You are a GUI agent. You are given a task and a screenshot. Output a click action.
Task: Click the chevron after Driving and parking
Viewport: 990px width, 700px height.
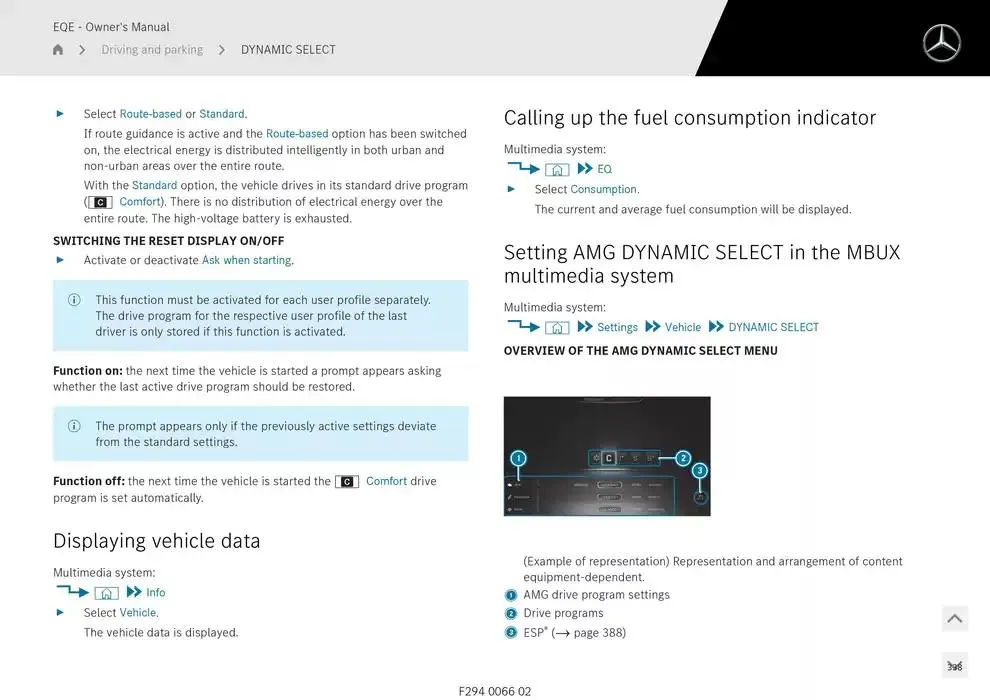pyautogui.click(x=221, y=49)
